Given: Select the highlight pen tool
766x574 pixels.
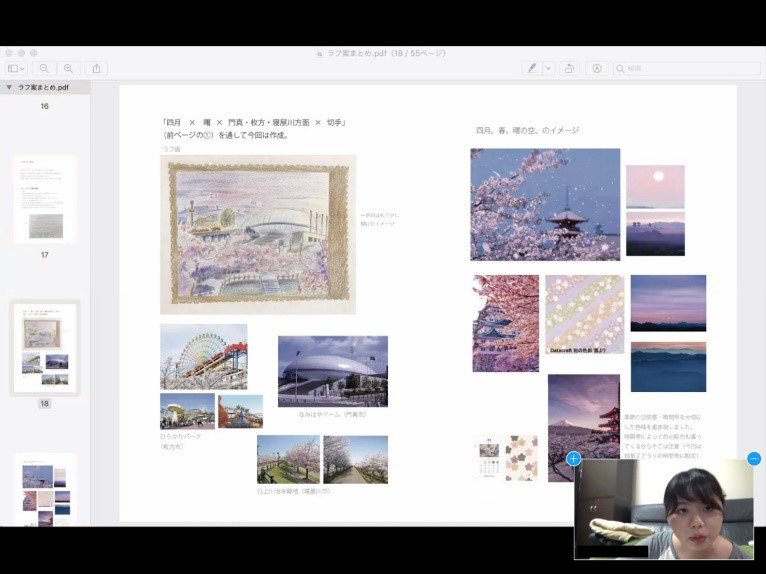Looking at the screenshot, I should point(532,69).
